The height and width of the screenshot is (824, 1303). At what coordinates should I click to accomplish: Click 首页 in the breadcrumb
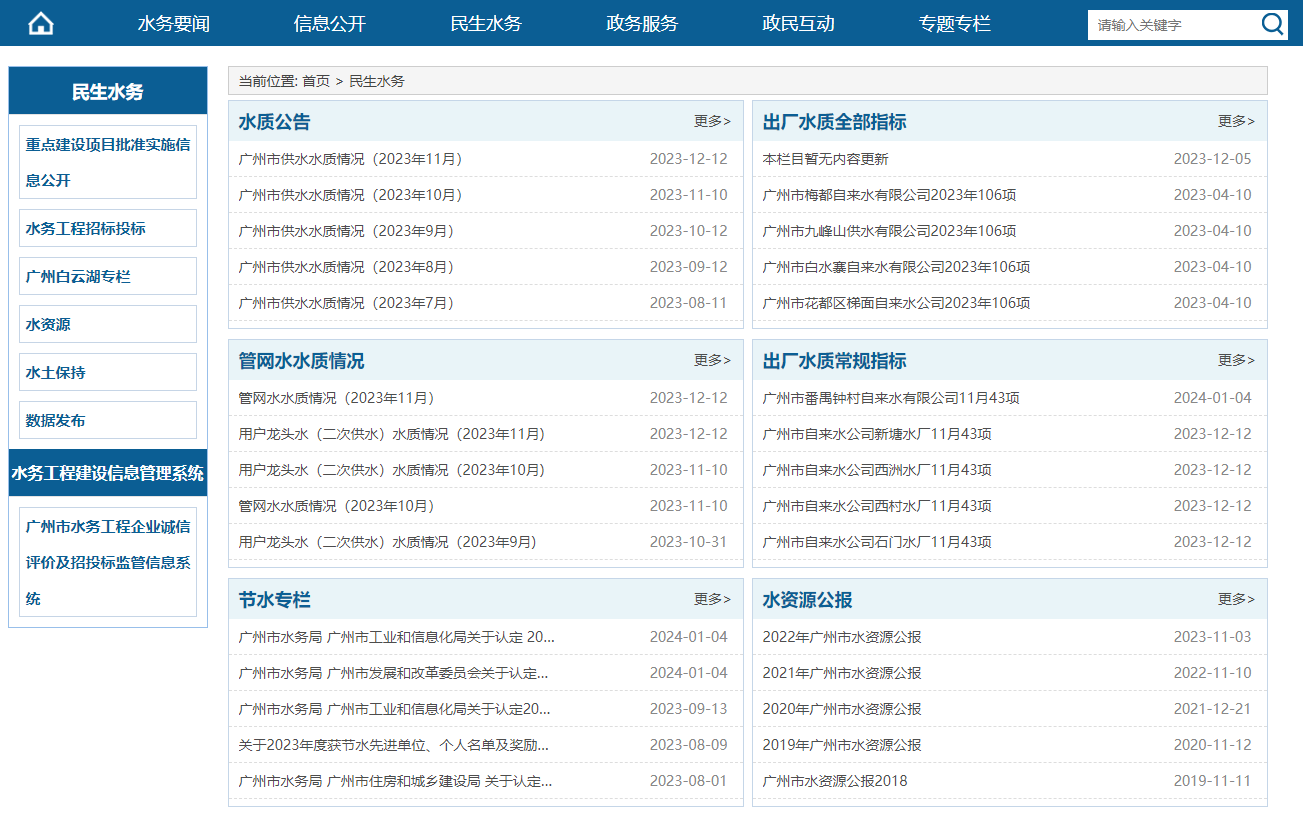click(x=316, y=81)
